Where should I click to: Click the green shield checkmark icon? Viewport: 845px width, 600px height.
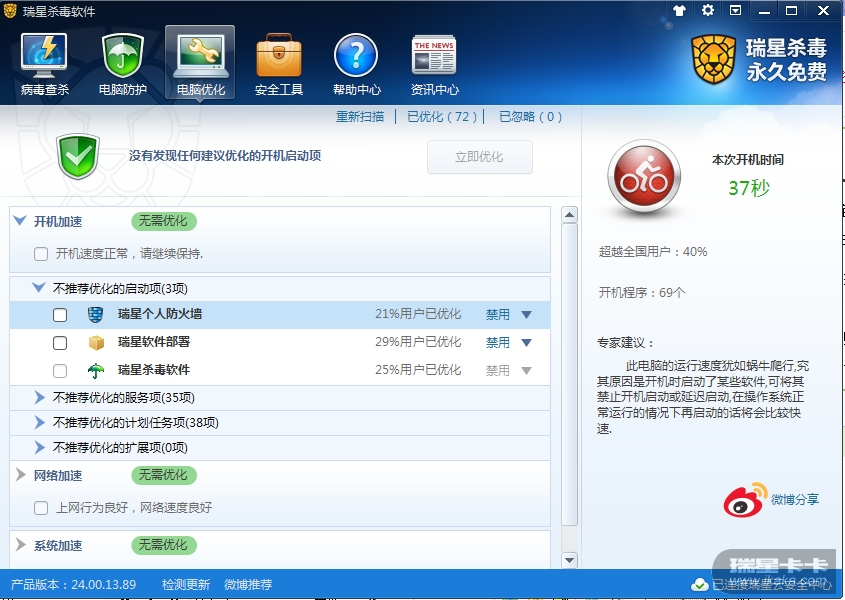pyautogui.click(x=78, y=156)
